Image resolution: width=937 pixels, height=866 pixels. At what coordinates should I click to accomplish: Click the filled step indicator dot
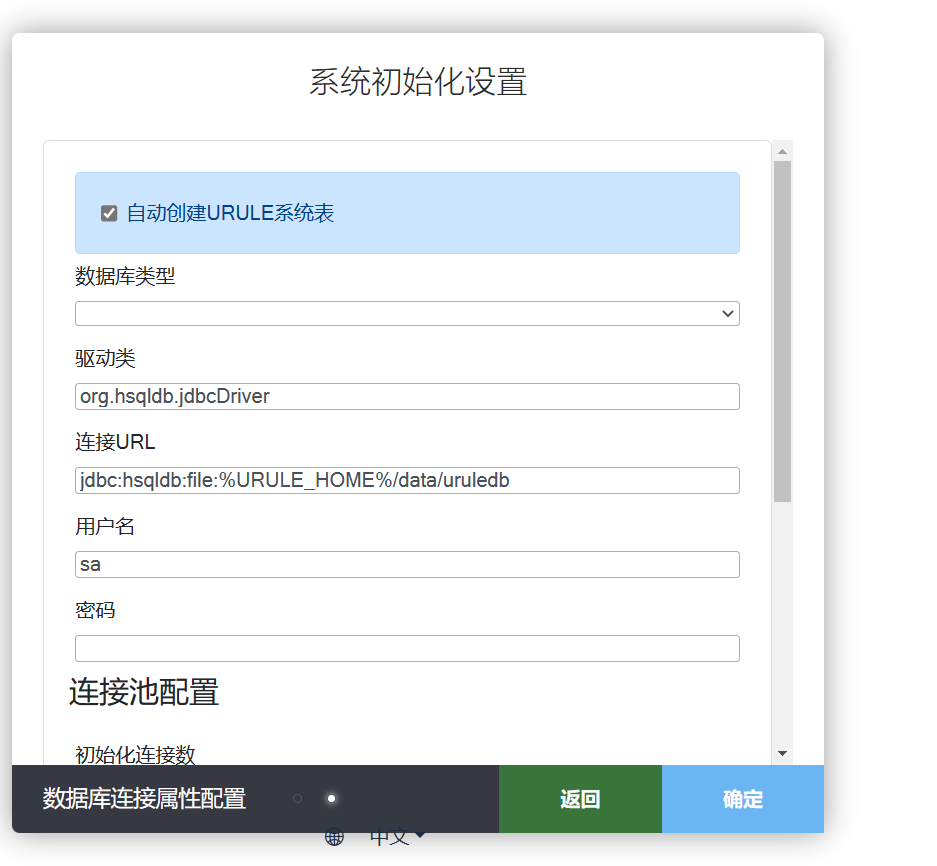point(331,800)
